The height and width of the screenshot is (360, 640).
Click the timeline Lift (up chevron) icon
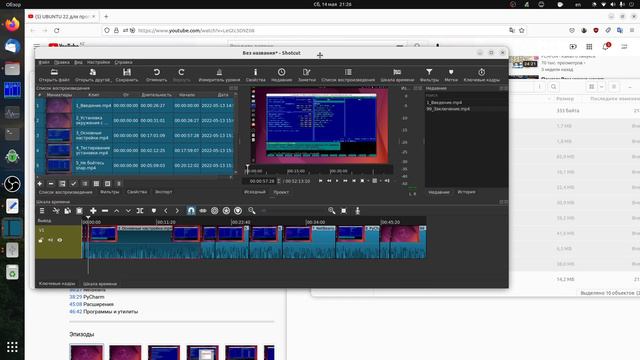(x=116, y=211)
